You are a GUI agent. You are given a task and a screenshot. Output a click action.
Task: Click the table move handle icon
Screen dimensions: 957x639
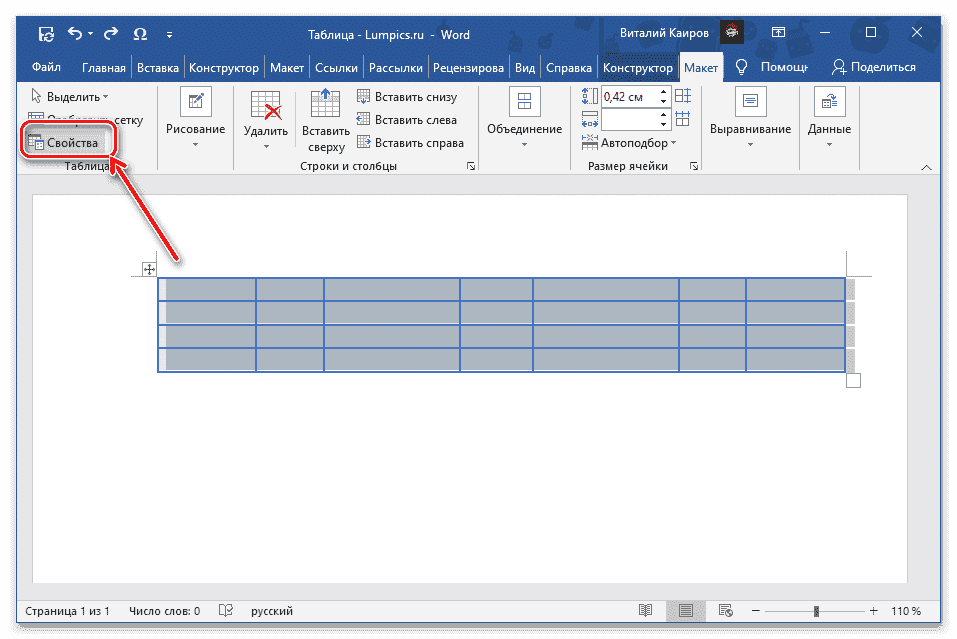pos(149,269)
